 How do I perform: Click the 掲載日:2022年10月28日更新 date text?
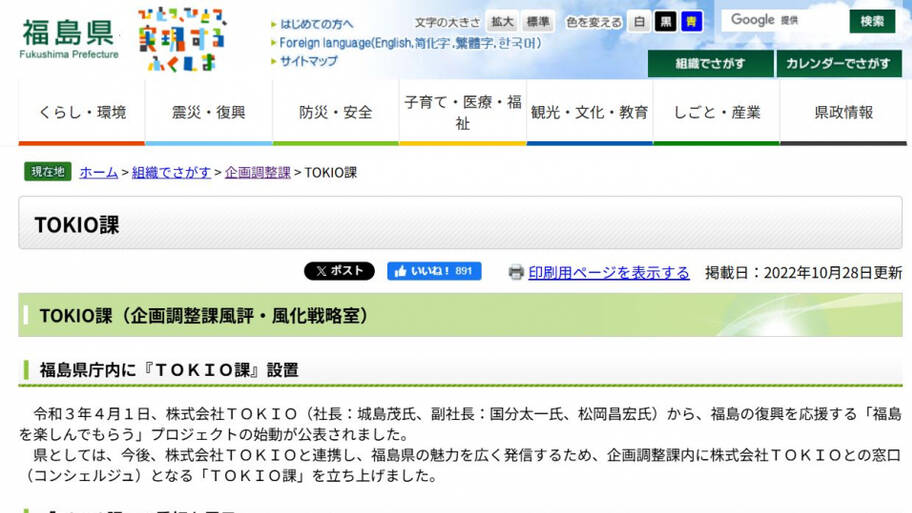coord(803,272)
